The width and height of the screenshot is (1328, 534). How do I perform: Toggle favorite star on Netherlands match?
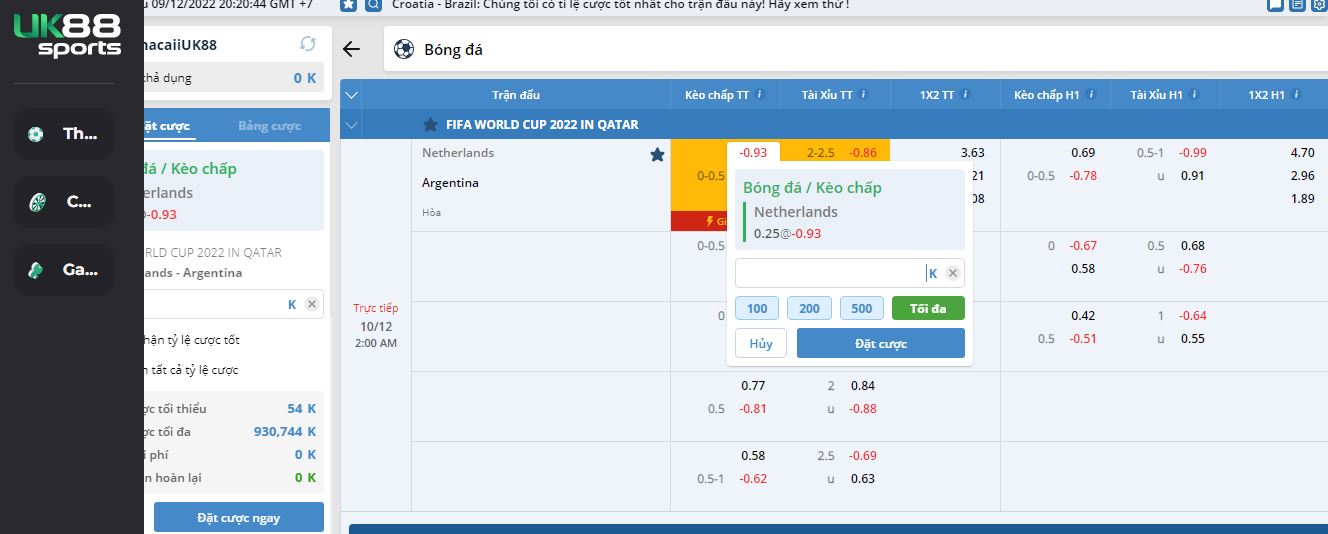click(x=657, y=154)
